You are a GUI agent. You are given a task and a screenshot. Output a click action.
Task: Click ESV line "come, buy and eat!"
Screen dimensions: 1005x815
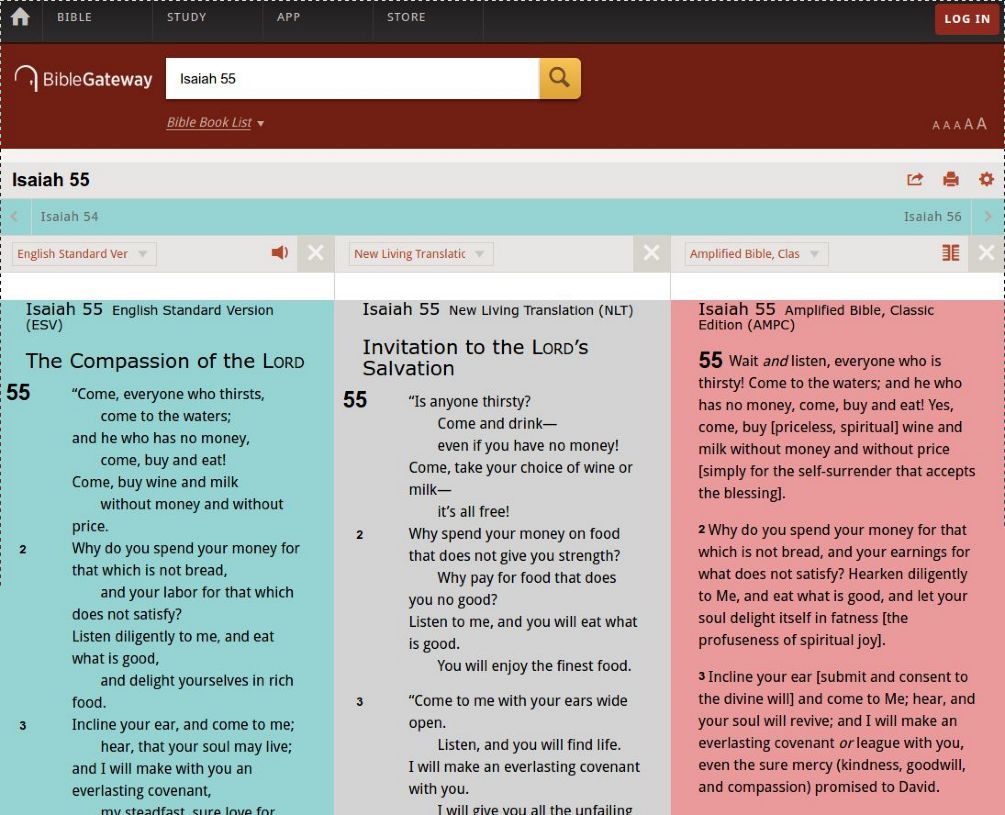(163, 460)
